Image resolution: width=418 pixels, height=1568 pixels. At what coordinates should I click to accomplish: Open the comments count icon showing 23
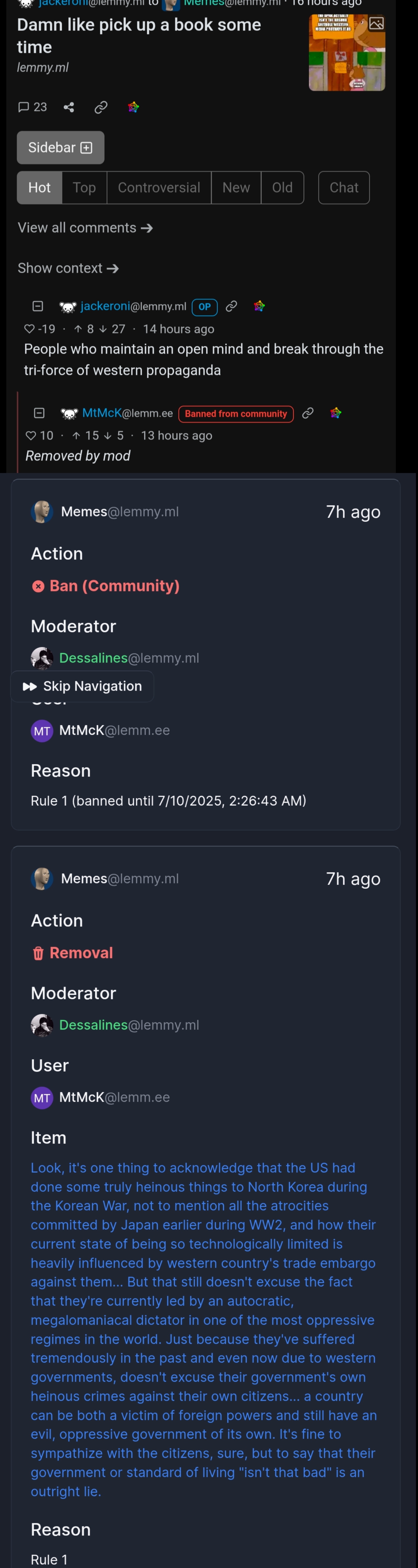click(32, 107)
